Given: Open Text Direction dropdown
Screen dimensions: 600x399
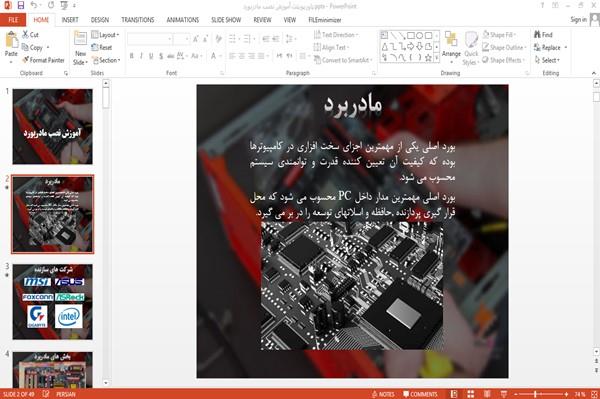Looking at the screenshot, I should click(336, 35).
